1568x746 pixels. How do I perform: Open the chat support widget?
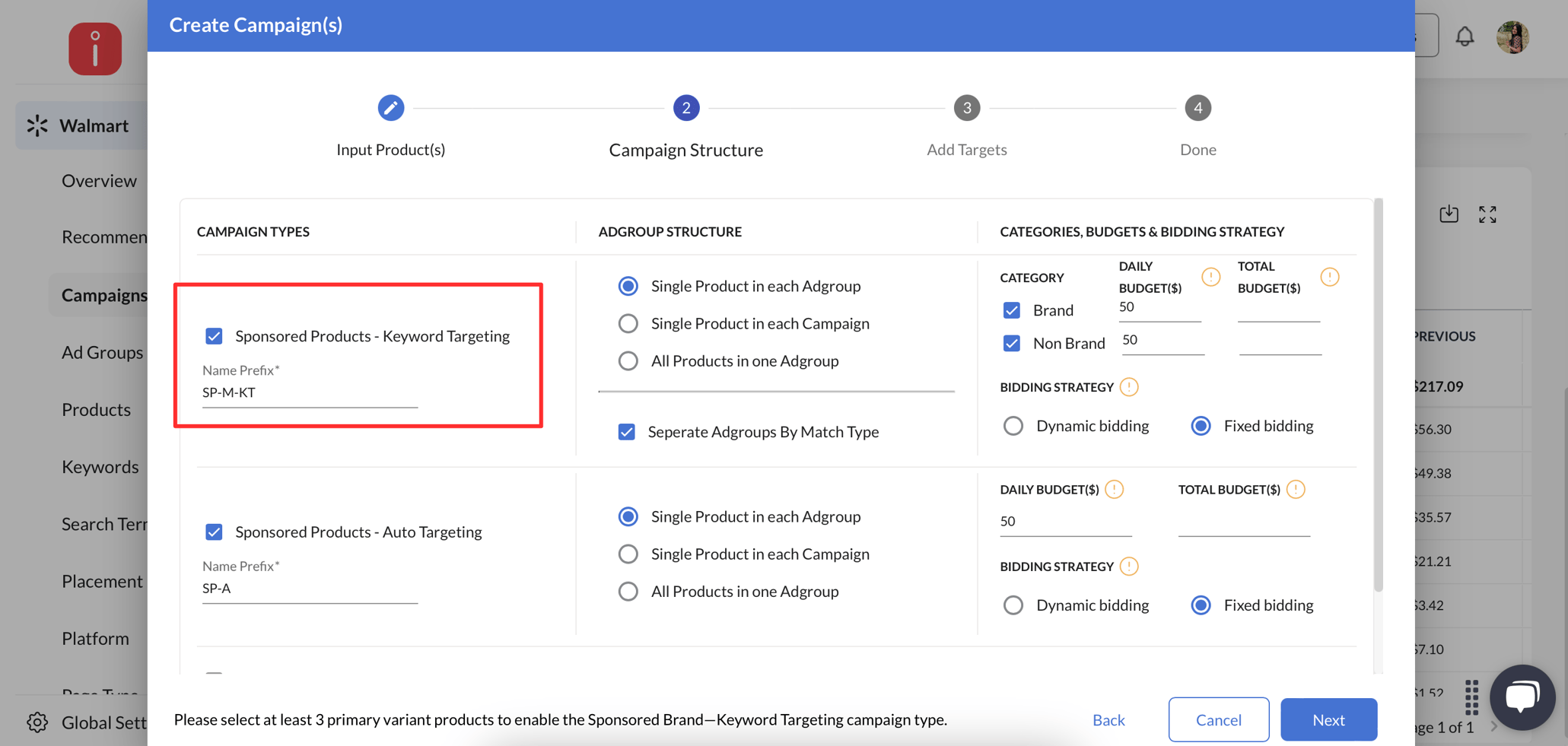[1522, 697]
